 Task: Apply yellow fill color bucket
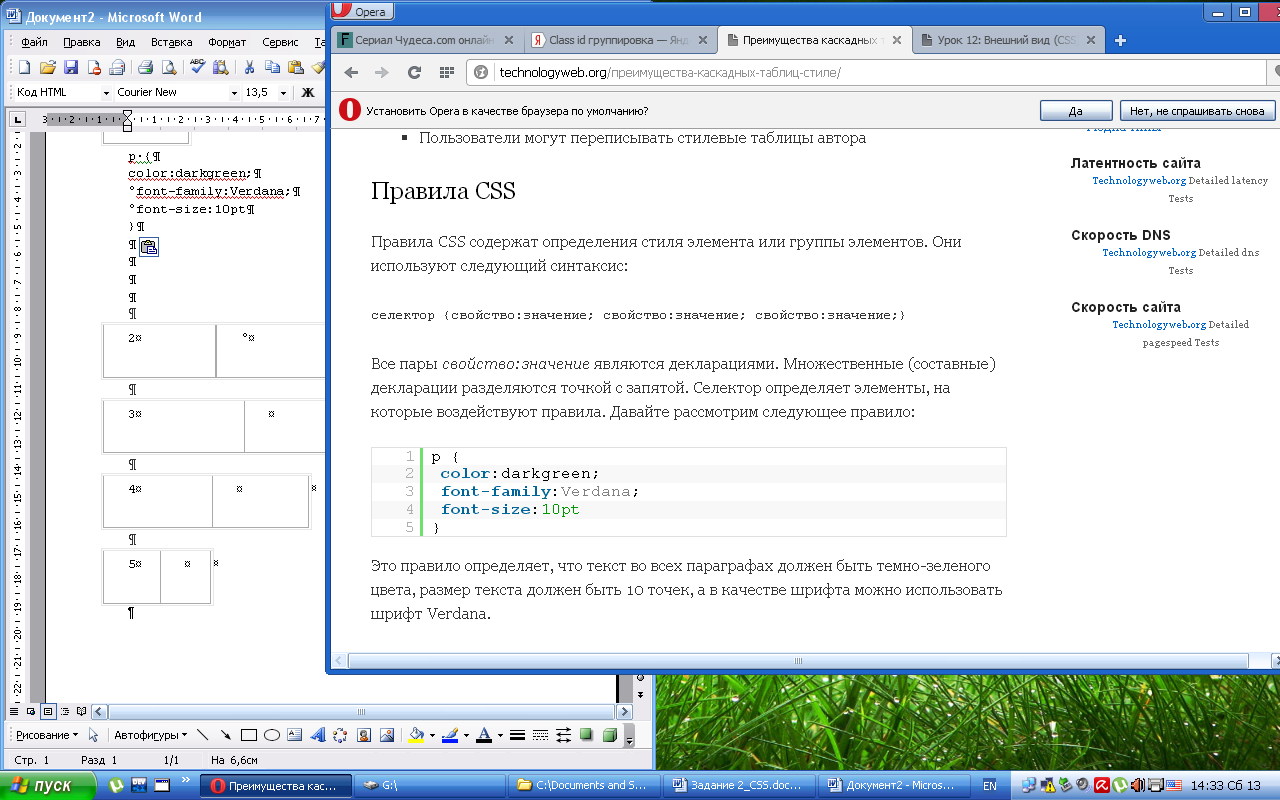[x=417, y=735]
